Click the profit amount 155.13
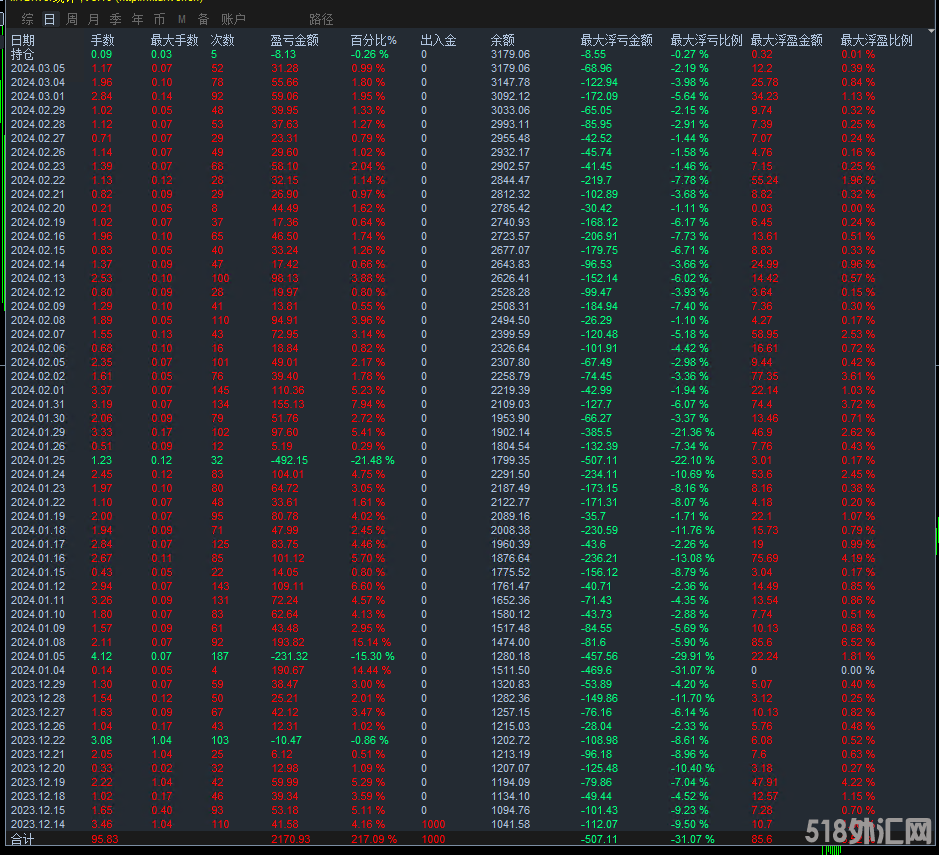Screen dimensions: 939x855 288,404
